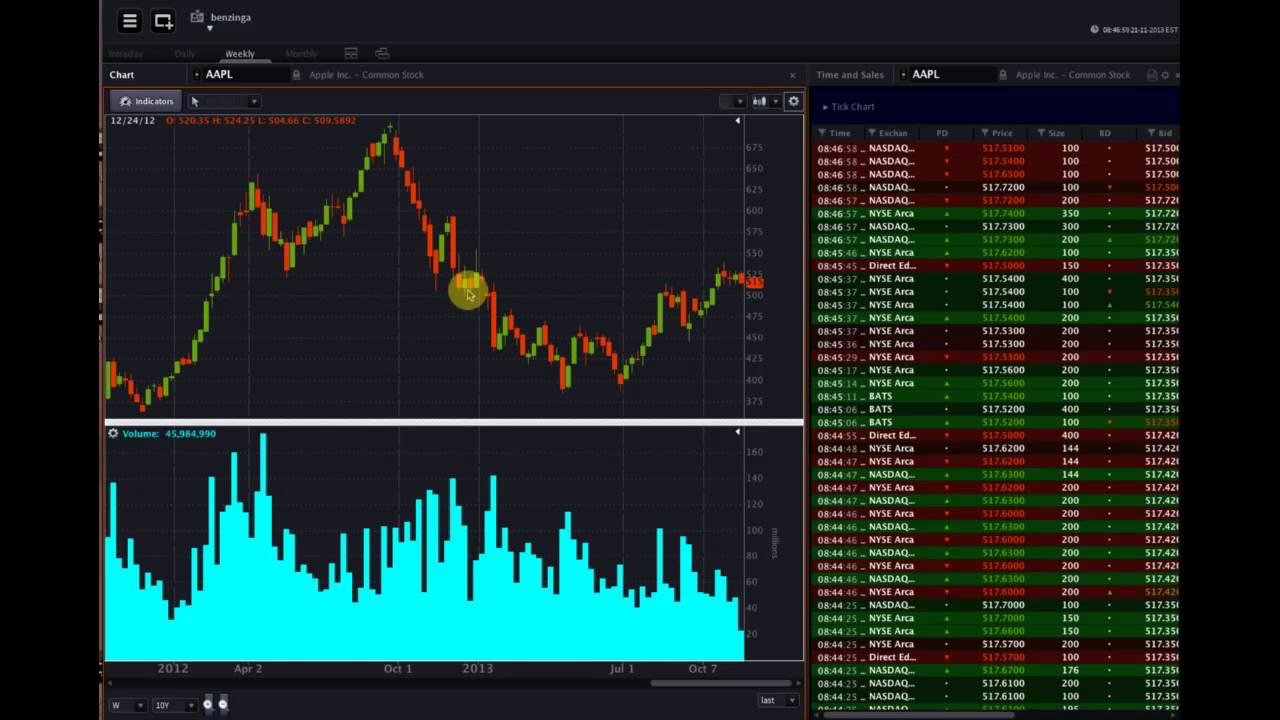Click the Time column filter icon

point(823,133)
